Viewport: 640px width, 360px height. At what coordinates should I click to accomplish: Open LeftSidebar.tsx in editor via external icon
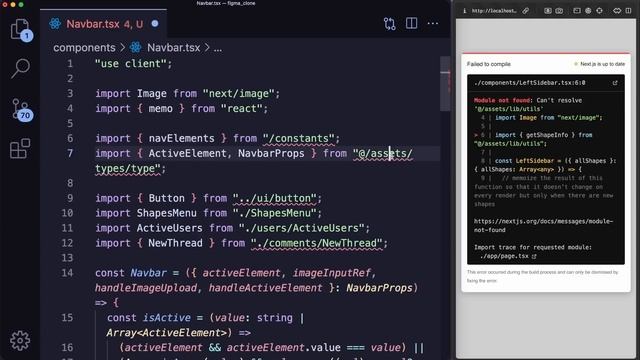click(x=615, y=83)
